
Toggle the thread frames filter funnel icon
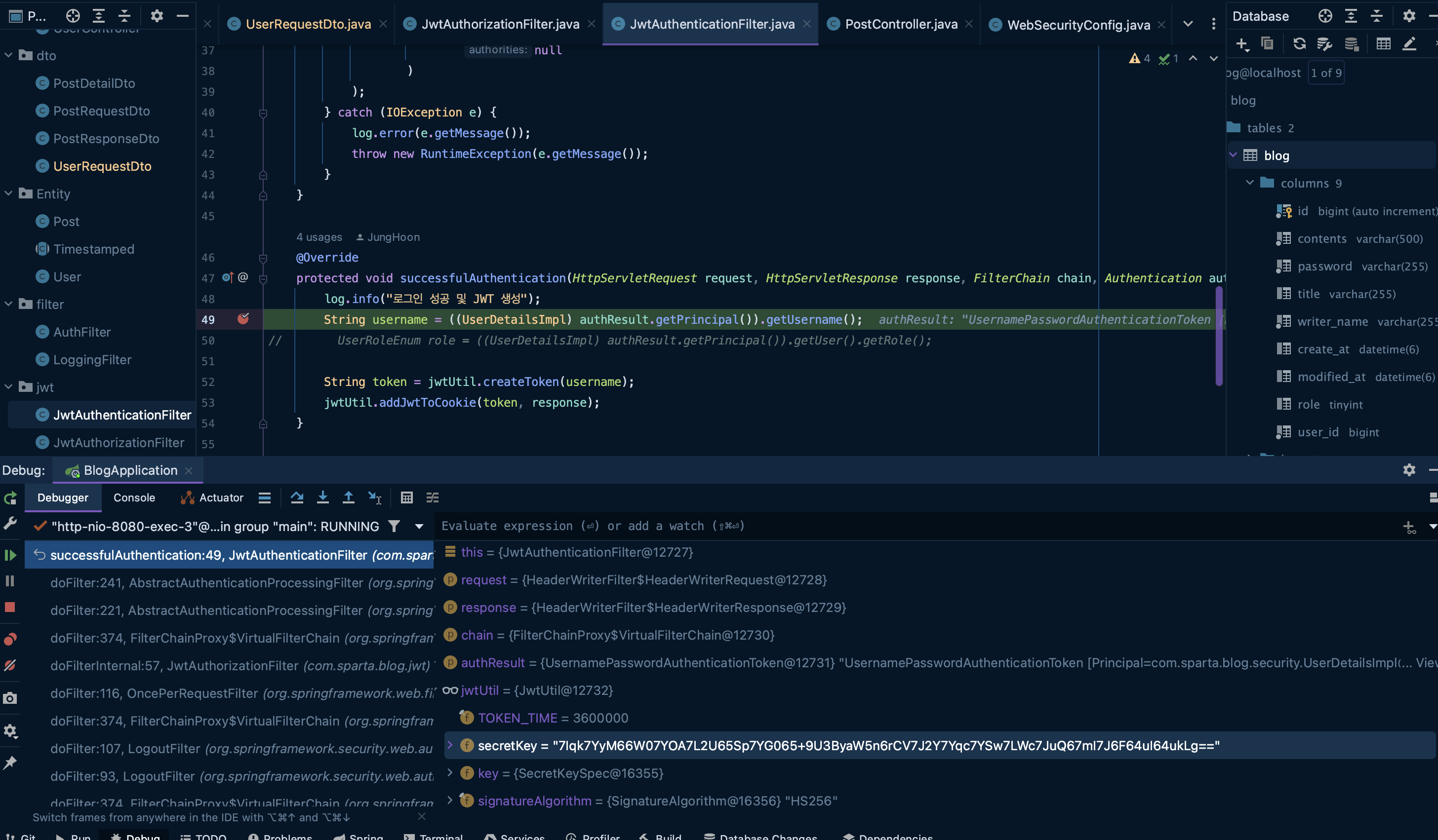coord(394,526)
